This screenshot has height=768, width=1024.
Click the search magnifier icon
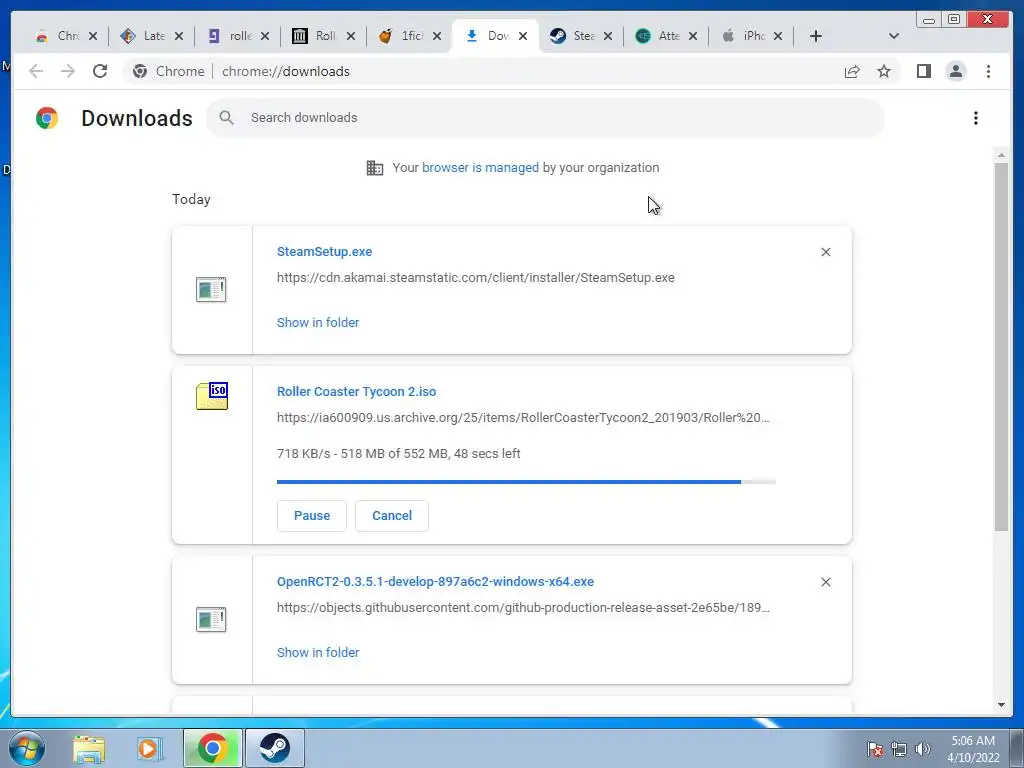tap(227, 118)
